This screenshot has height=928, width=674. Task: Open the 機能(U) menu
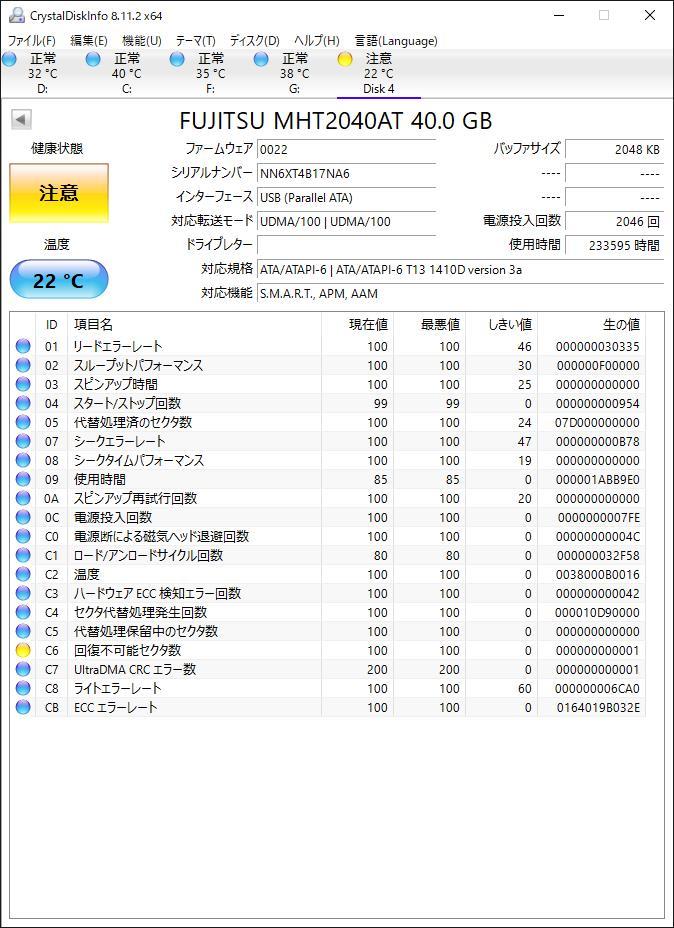point(141,41)
